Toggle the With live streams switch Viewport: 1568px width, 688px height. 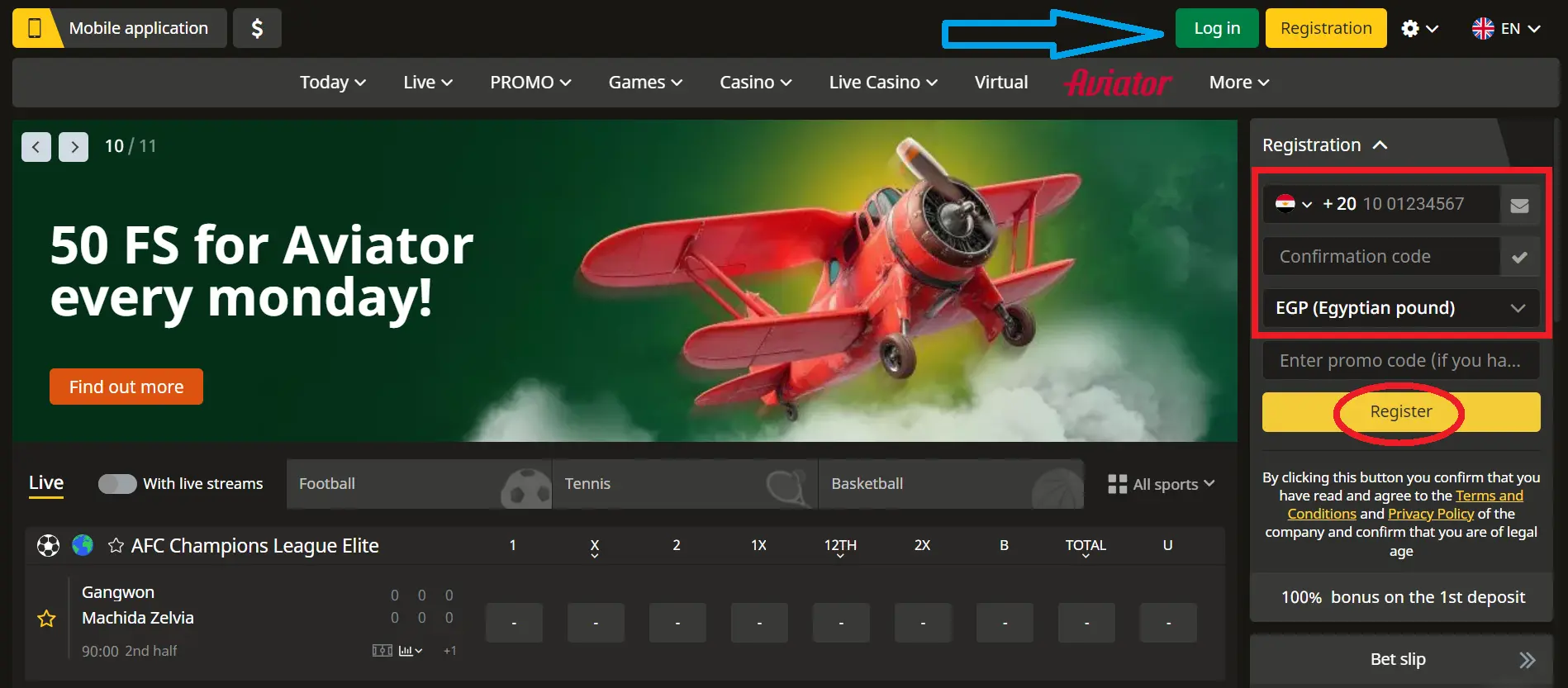117,484
